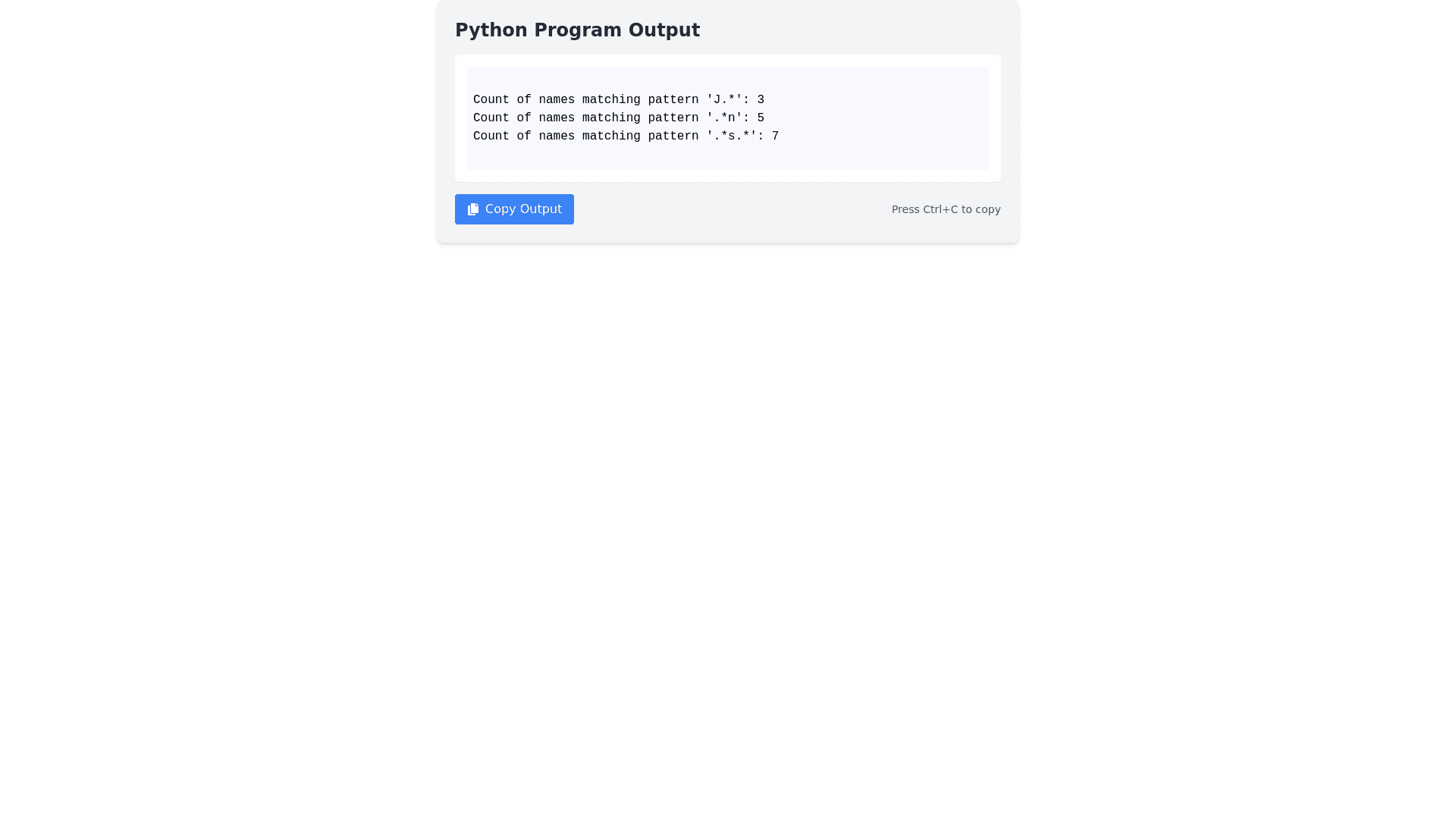Click the Copy Output button

[x=514, y=209]
